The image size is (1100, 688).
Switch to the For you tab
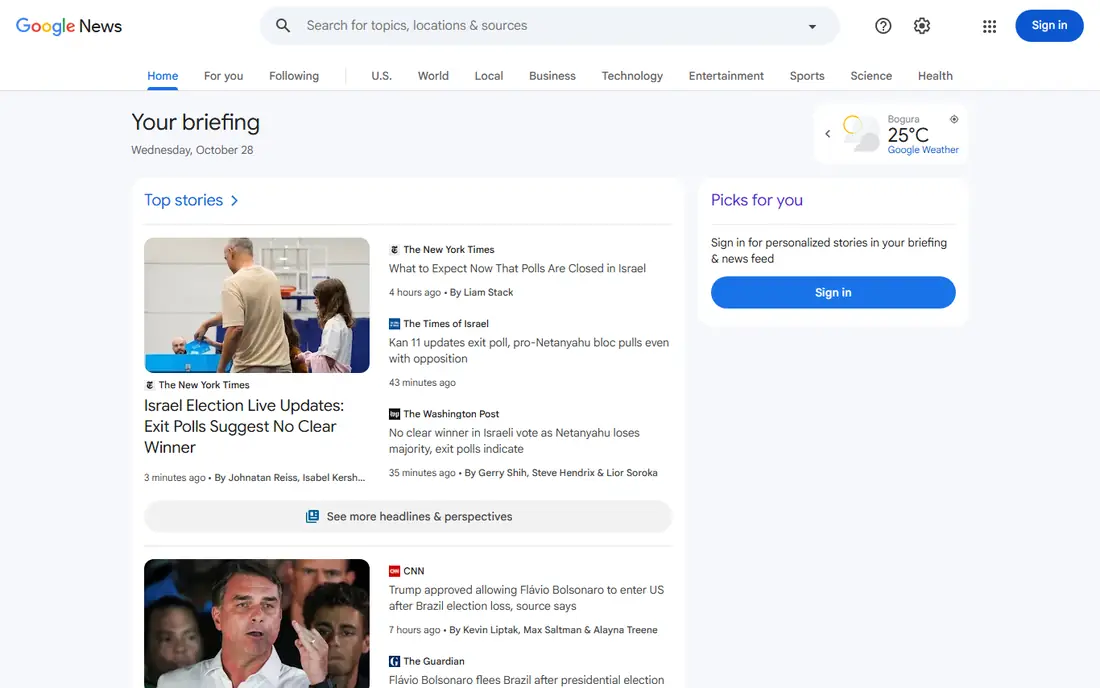223,76
